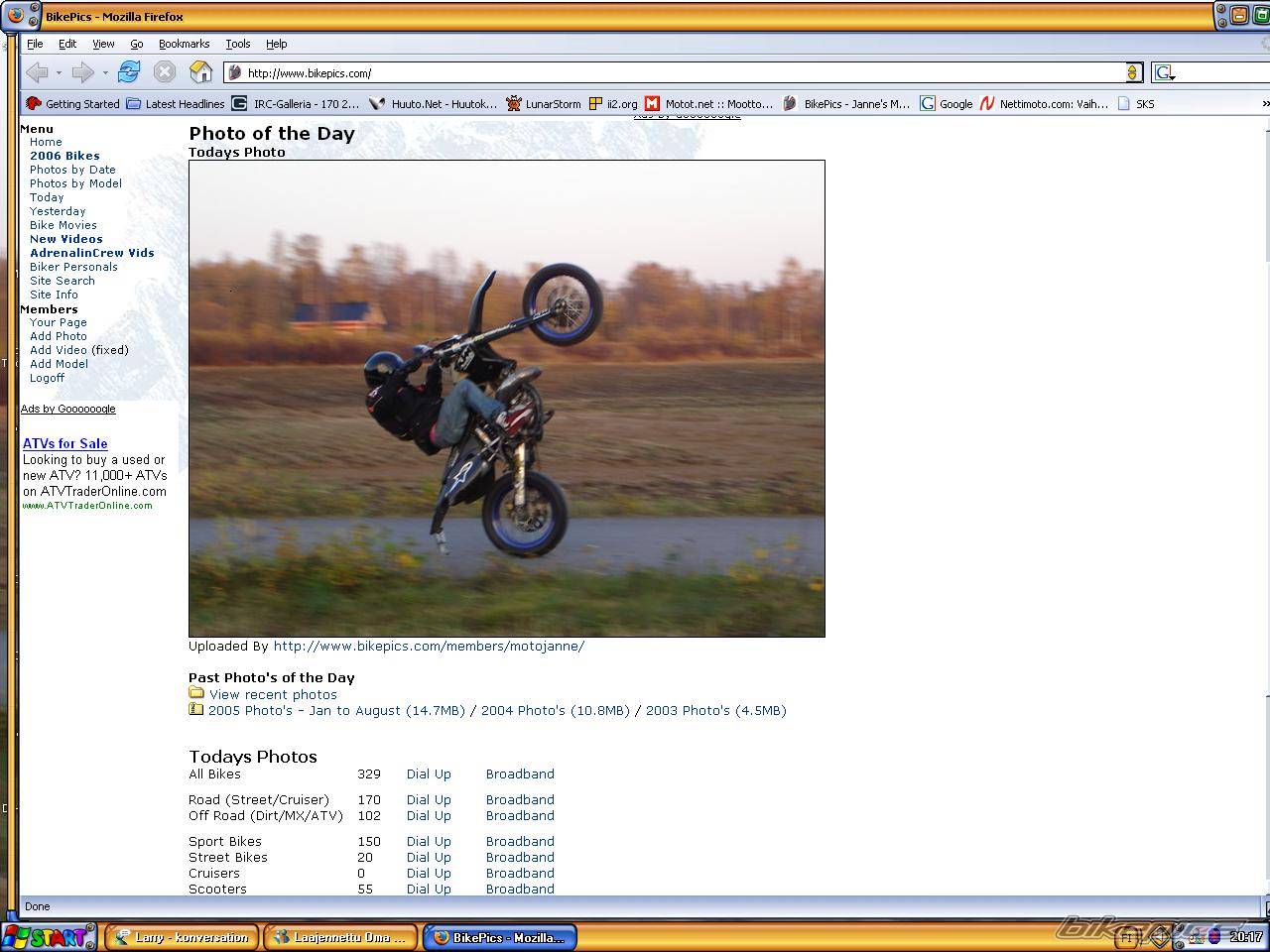Open the Huuto.Net bookmark
The image size is (1270, 952).
point(434,103)
